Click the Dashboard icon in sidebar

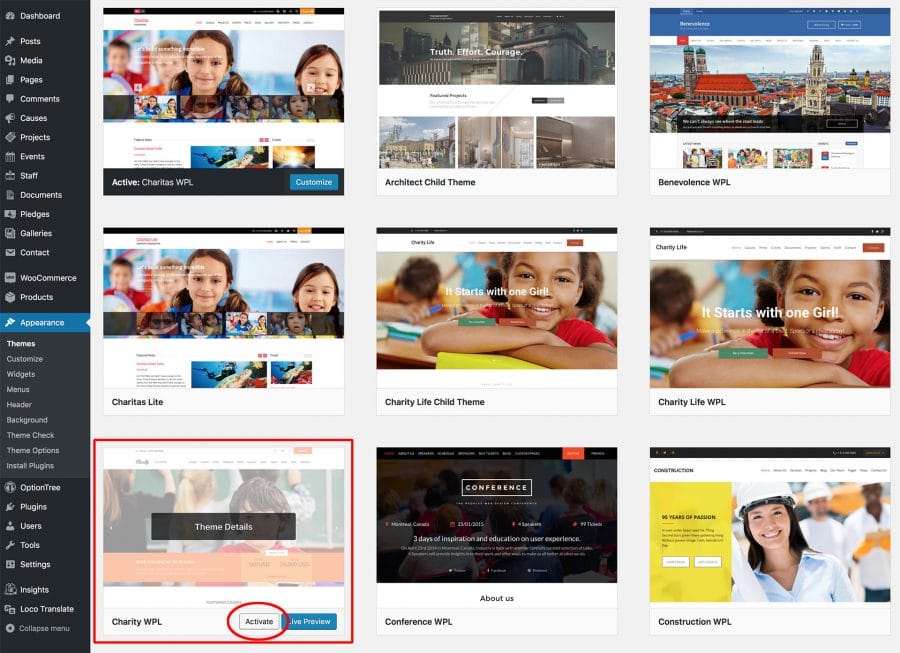point(9,16)
